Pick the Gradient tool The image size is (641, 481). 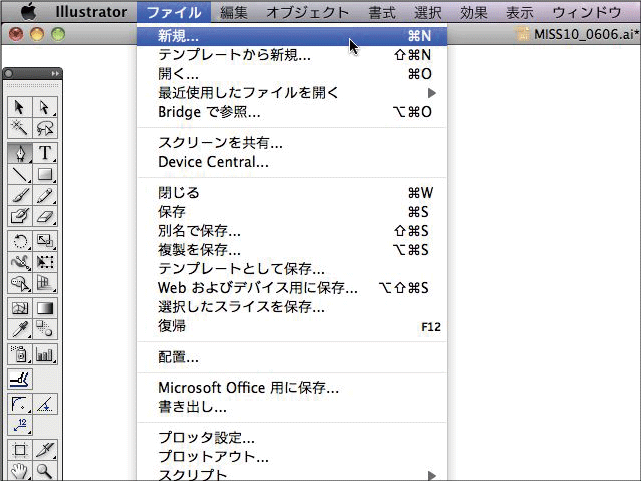[45, 307]
